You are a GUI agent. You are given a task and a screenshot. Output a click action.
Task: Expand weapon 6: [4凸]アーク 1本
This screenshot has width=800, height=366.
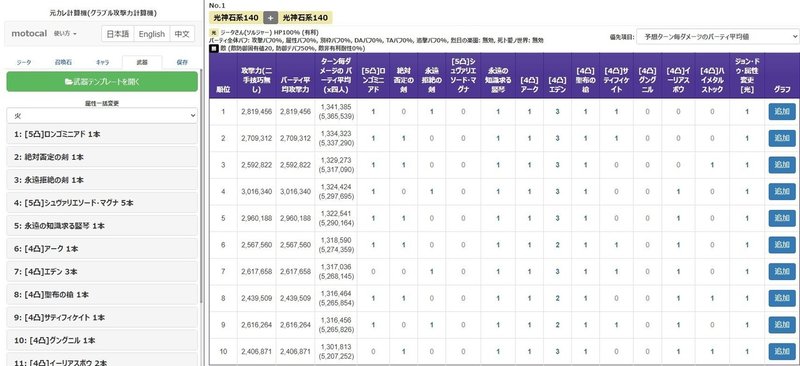click(x=102, y=249)
